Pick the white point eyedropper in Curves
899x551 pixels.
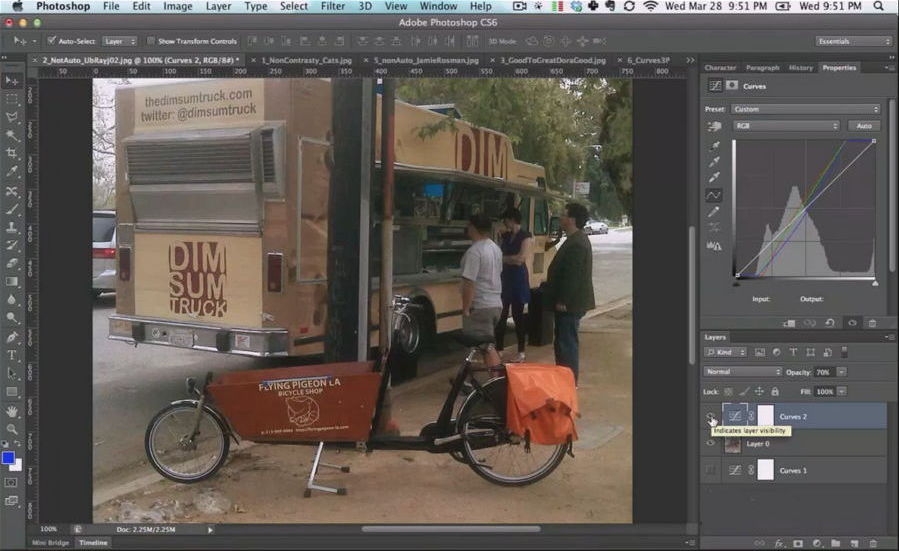tap(714, 177)
